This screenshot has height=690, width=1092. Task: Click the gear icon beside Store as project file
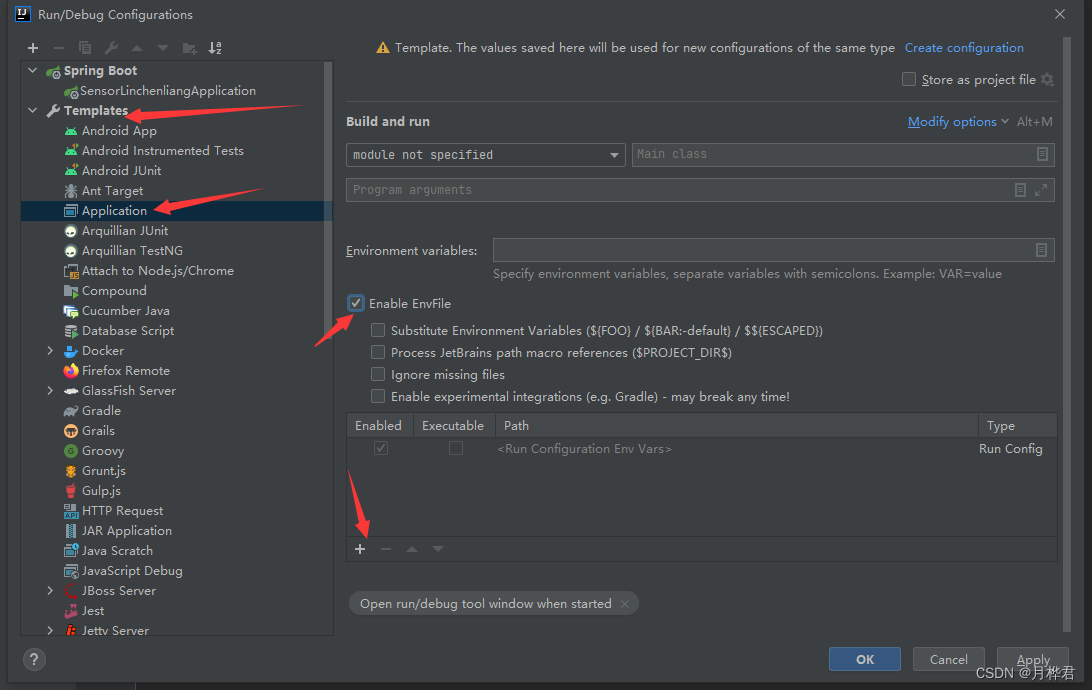tap(1047, 79)
